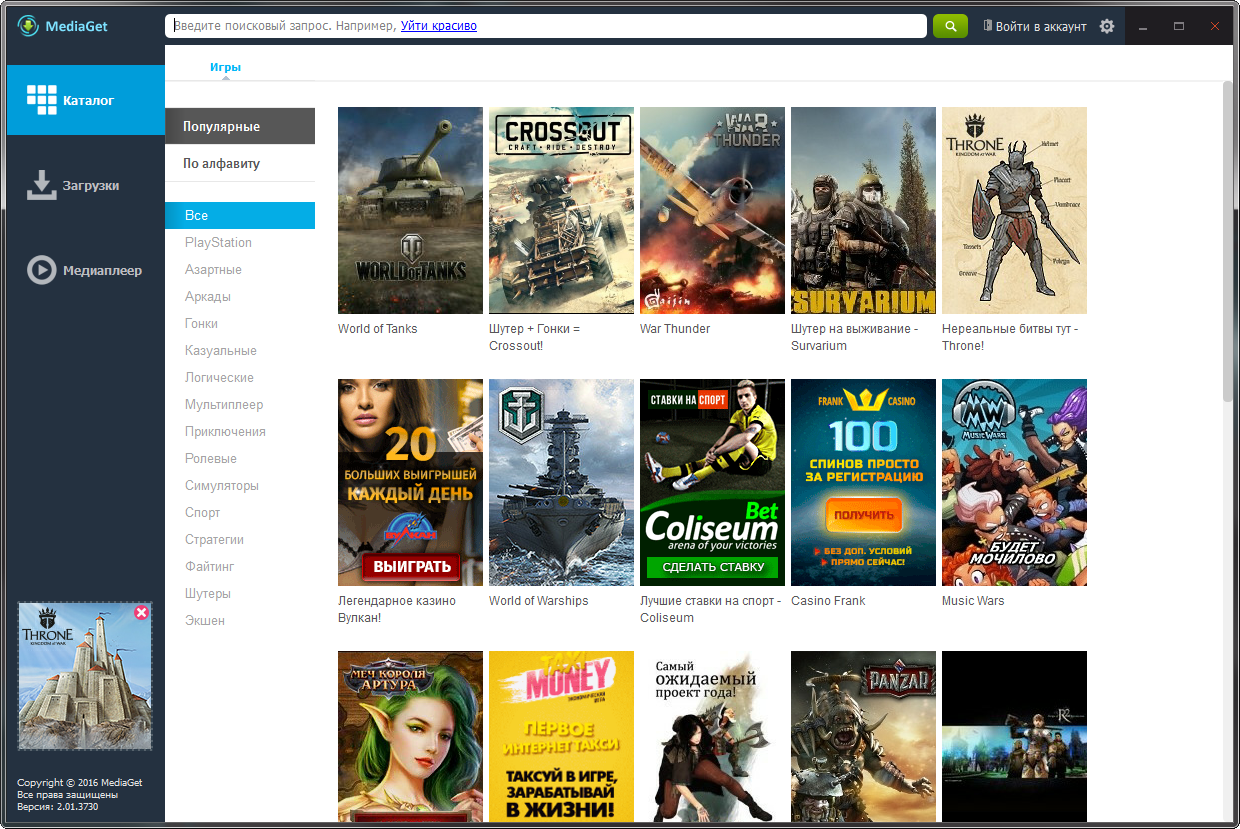Open the Bet Coliseum cover image
Image resolution: width=1240 pixels, height=829 pixels.
click(712, 482)
